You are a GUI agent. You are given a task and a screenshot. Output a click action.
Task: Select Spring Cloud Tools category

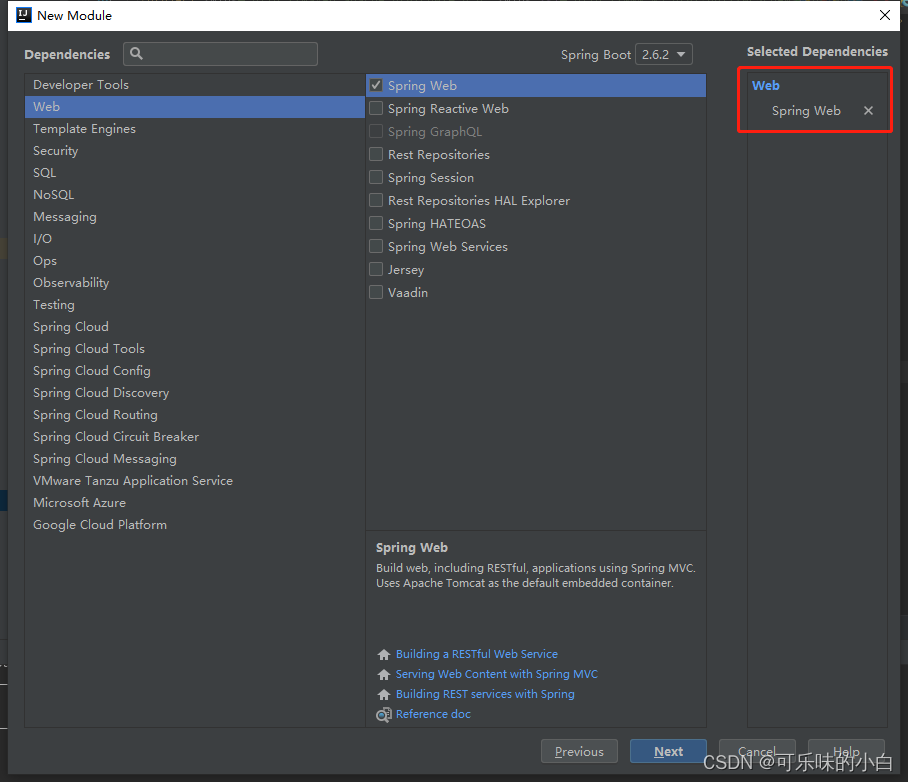click(195, 349)
